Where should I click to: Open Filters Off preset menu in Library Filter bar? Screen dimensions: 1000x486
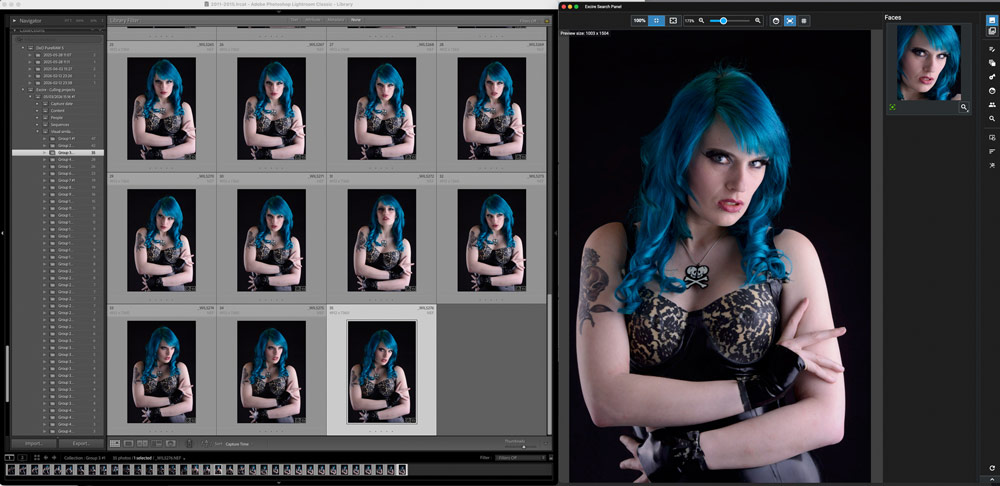(x=527, y=20)
